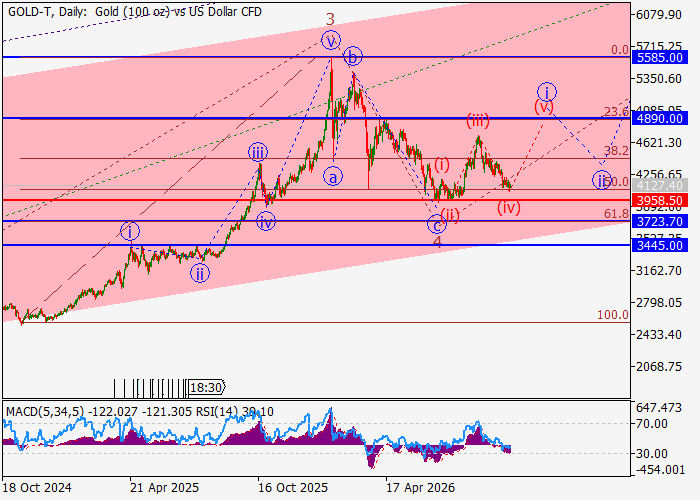Click the red (v) projected subwave label

(544, 107)
